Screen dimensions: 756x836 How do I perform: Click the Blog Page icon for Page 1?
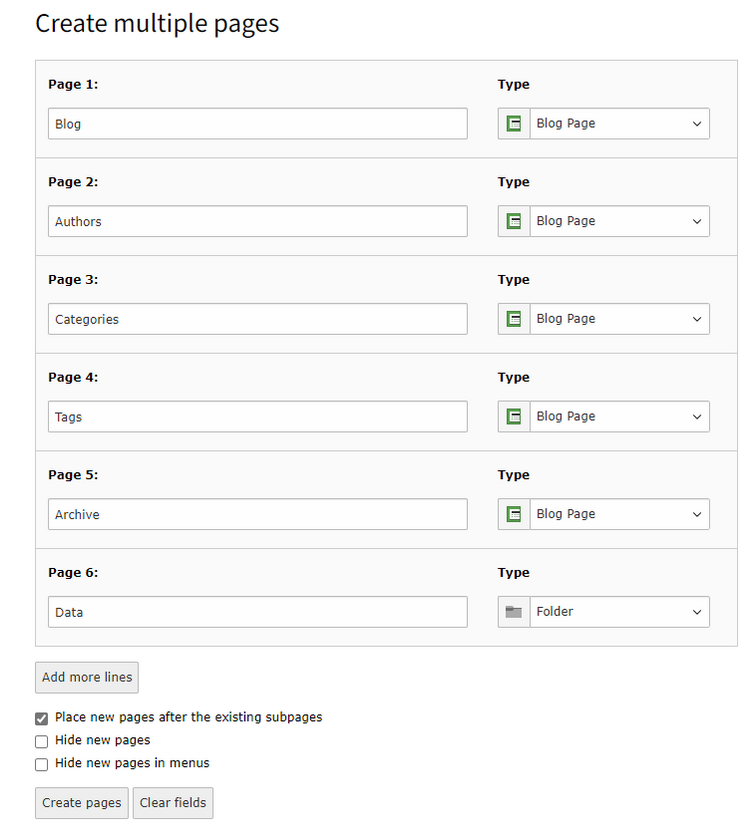click(x=513, y=124)
